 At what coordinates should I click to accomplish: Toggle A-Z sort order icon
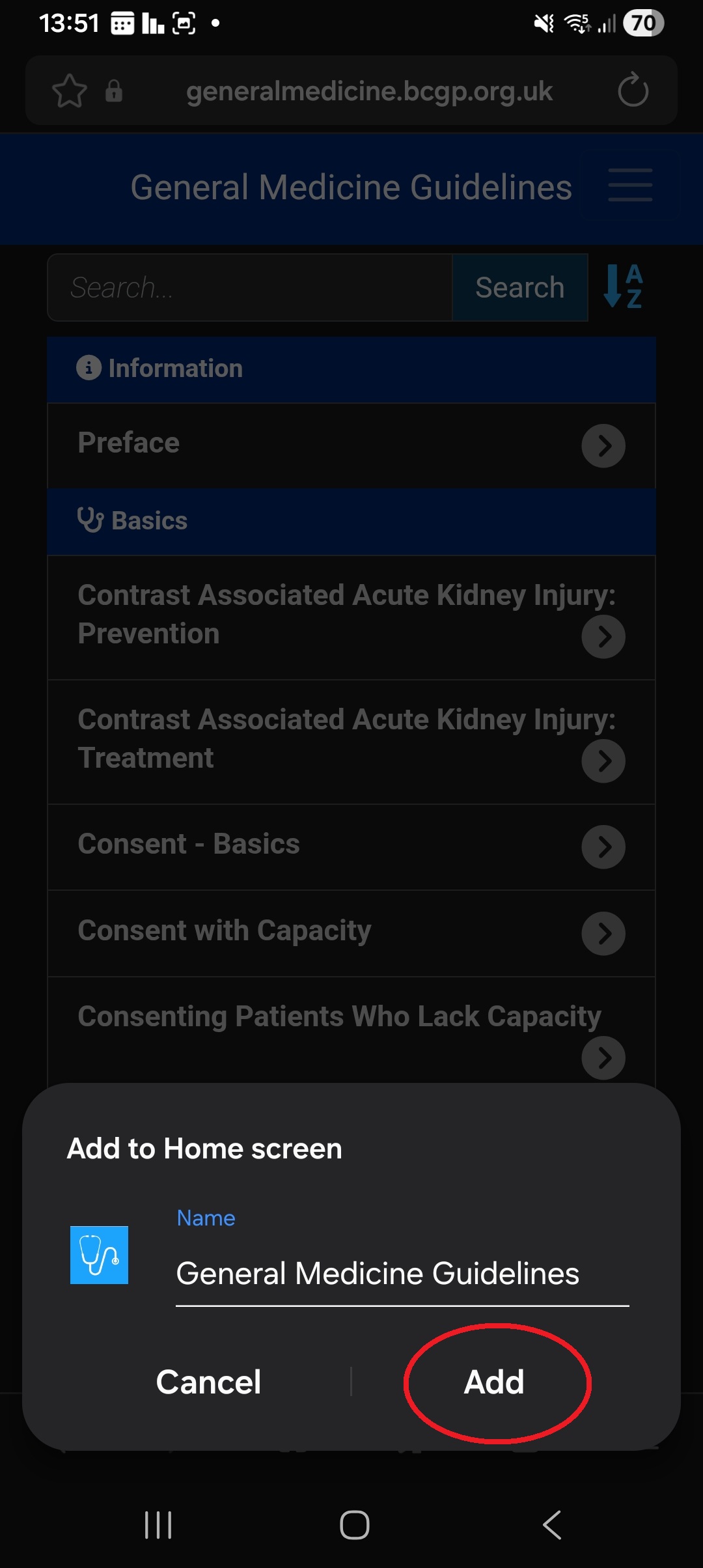coord(623,286)
